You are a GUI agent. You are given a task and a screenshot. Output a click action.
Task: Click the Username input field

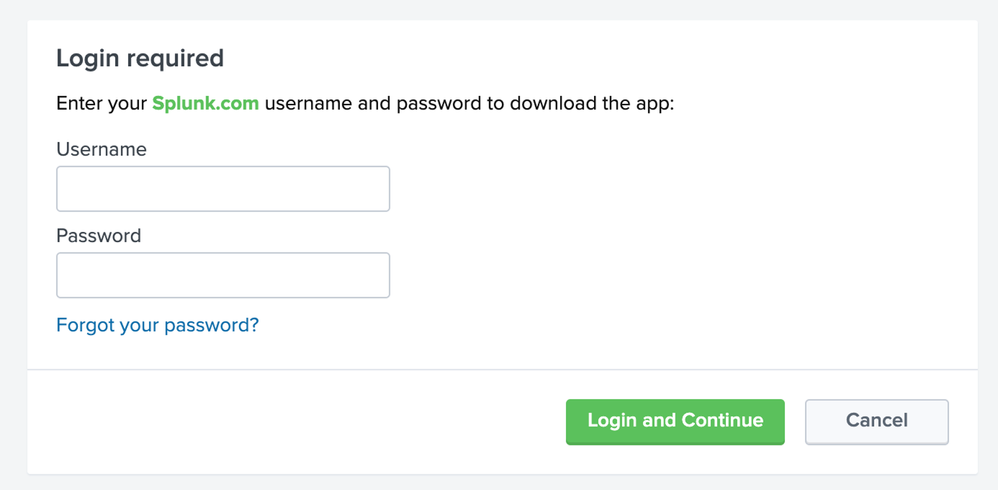[222, 189]
